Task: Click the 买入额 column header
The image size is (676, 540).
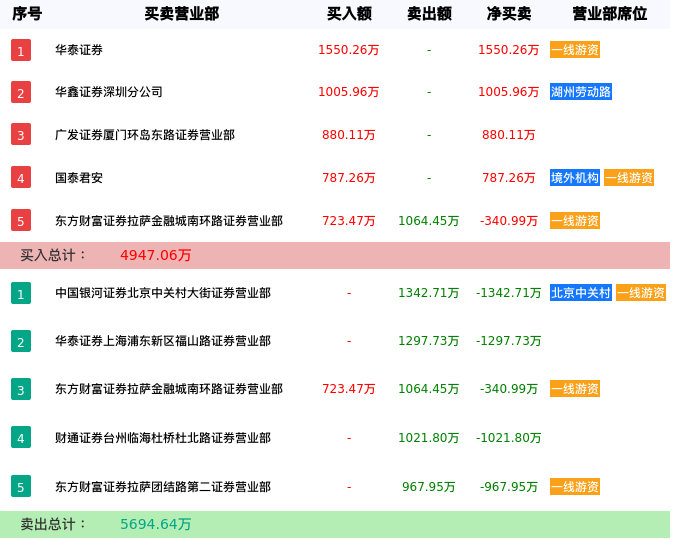Action: [349, 14]
